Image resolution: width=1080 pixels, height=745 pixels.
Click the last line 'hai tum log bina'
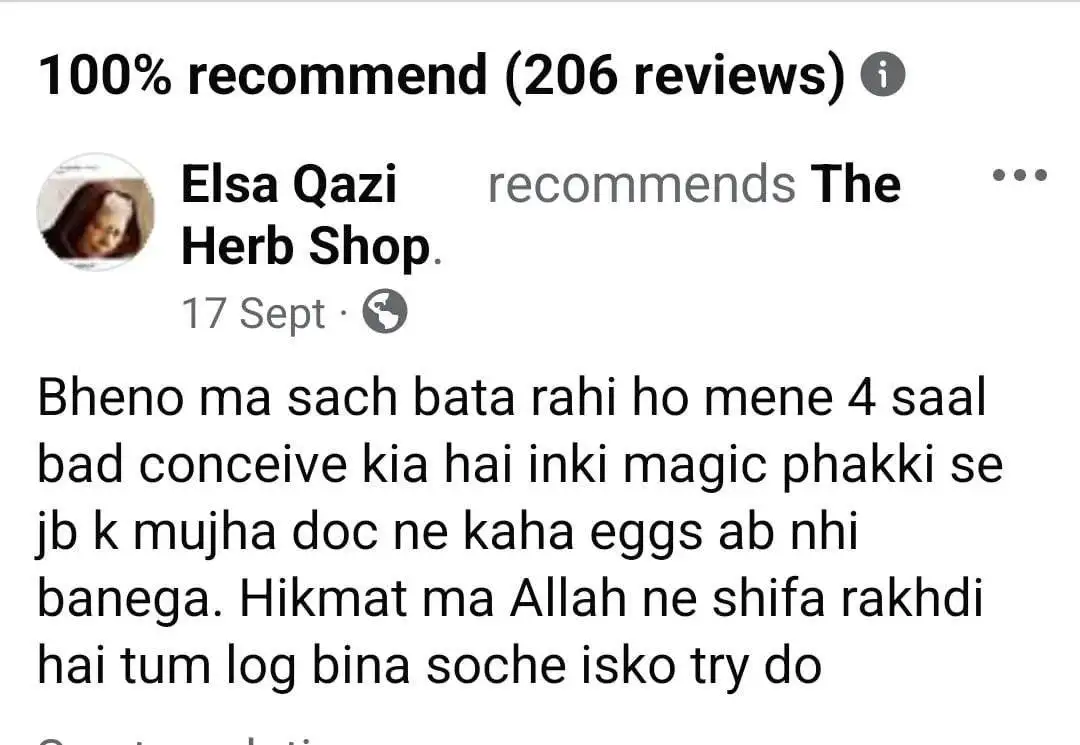(x=430, y=667)
